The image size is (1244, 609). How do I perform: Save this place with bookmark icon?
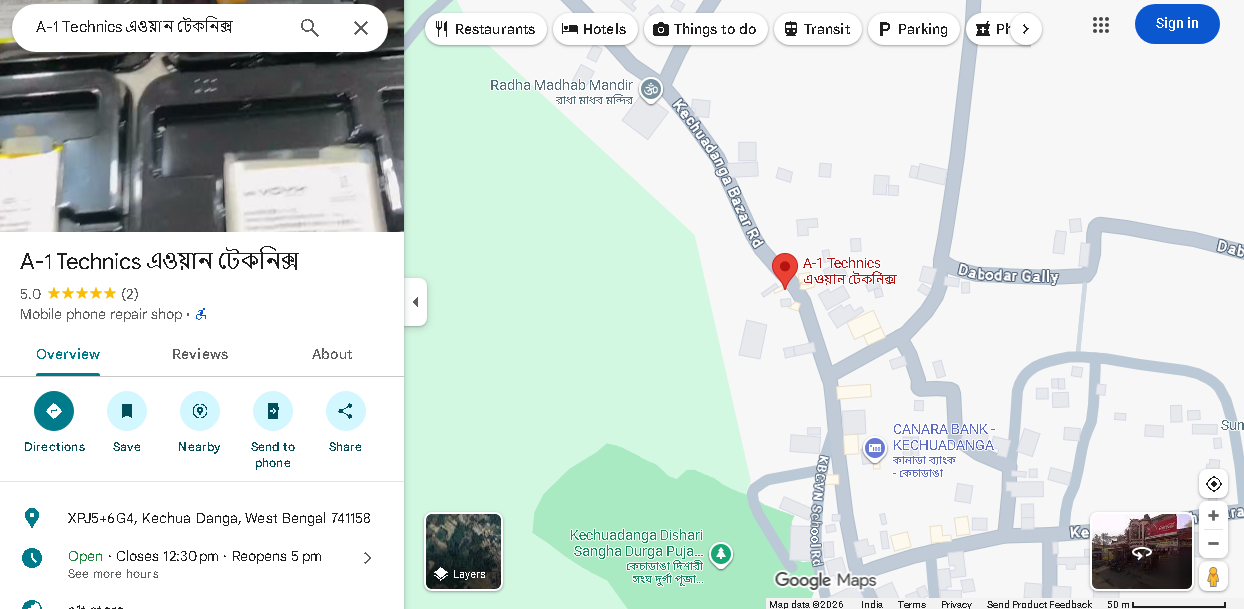pyautogui.click(x=127, y=411)
